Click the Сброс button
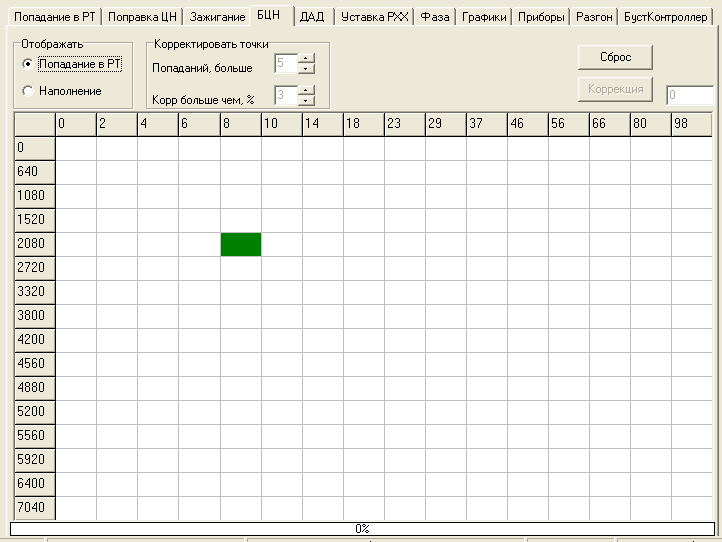Image resolution: width=722 pixels, height=542 pixels. [615, 57]
